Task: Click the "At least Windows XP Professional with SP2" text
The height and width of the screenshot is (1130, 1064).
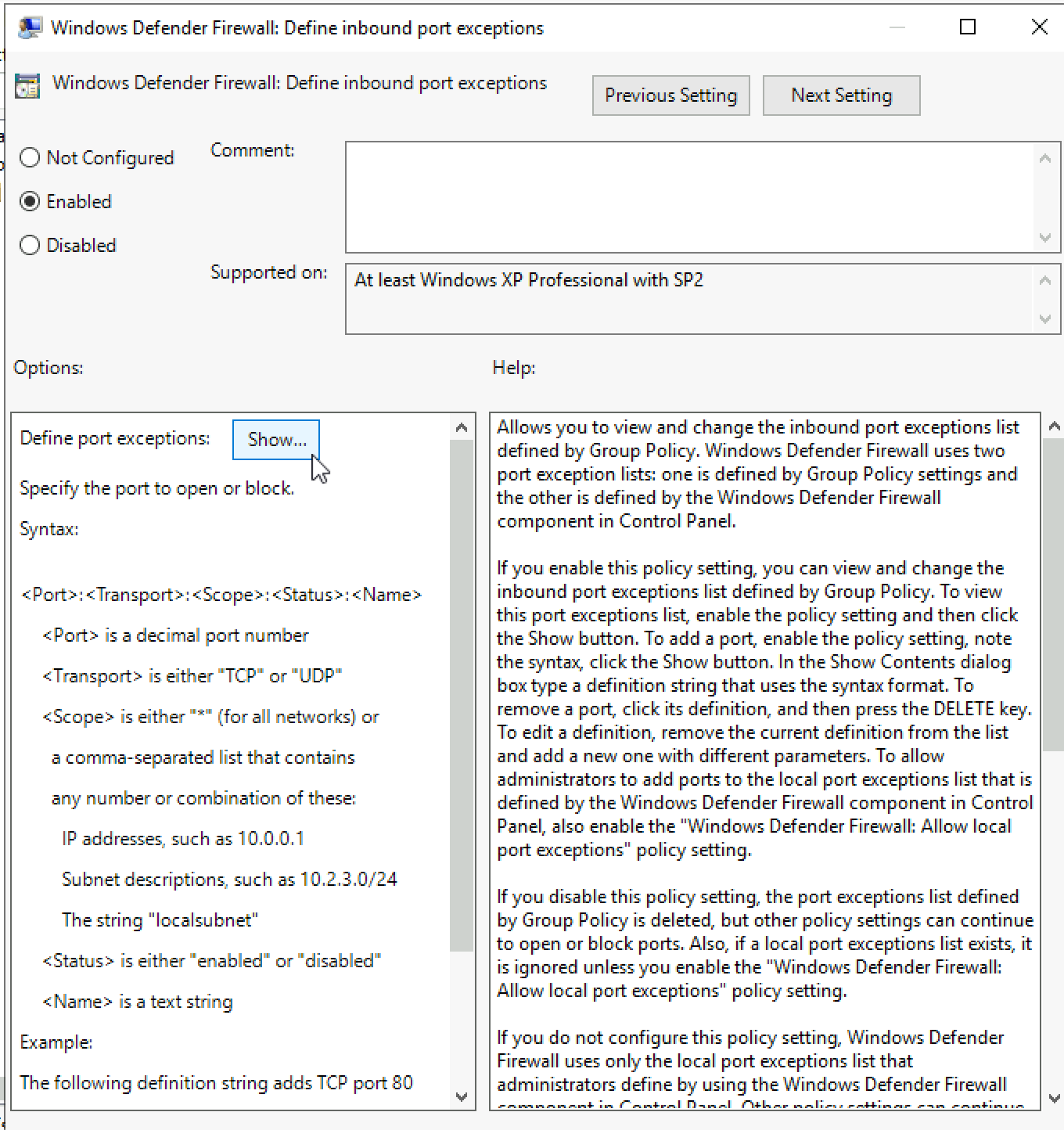Action: (529, 280)
